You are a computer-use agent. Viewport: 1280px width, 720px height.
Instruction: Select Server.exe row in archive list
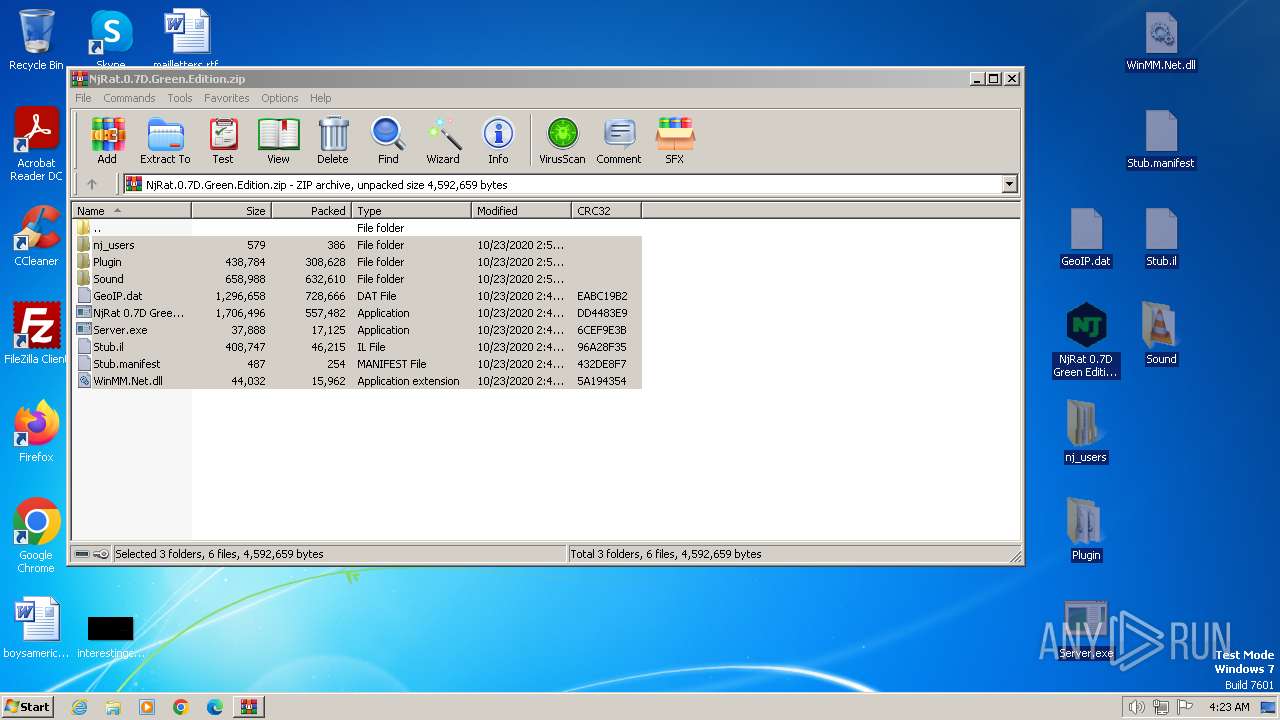click(x=357, y=330)
